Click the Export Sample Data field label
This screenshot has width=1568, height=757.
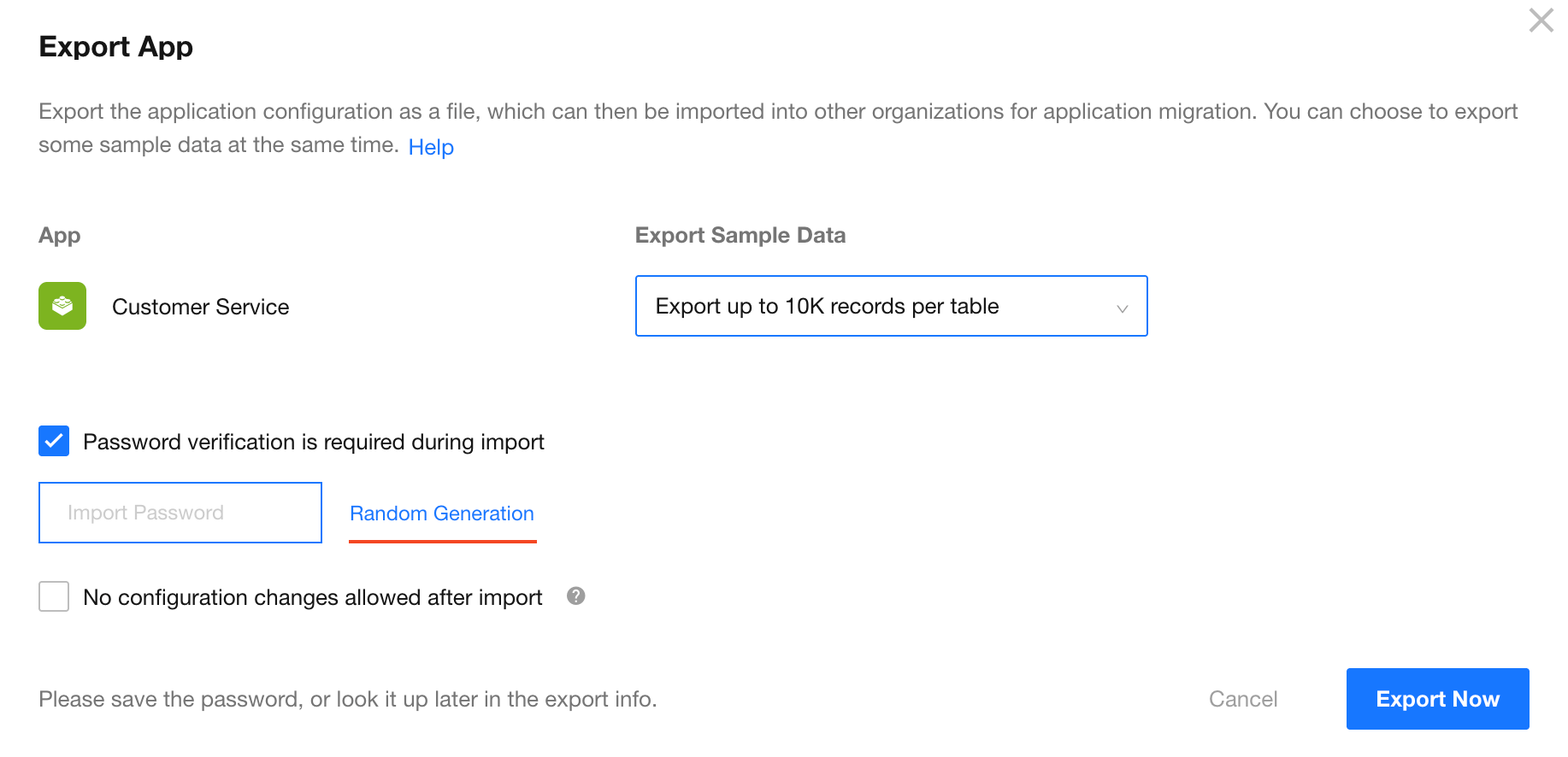(x=740, y=235)
